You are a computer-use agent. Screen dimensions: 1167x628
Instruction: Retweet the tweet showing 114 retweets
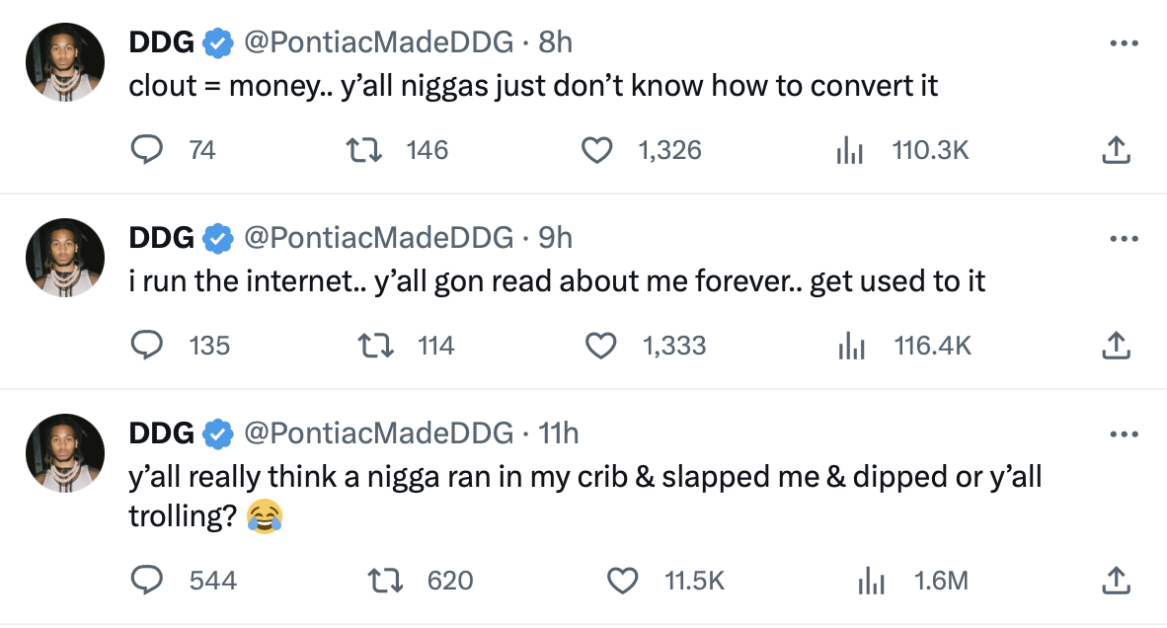pos(376,345)
